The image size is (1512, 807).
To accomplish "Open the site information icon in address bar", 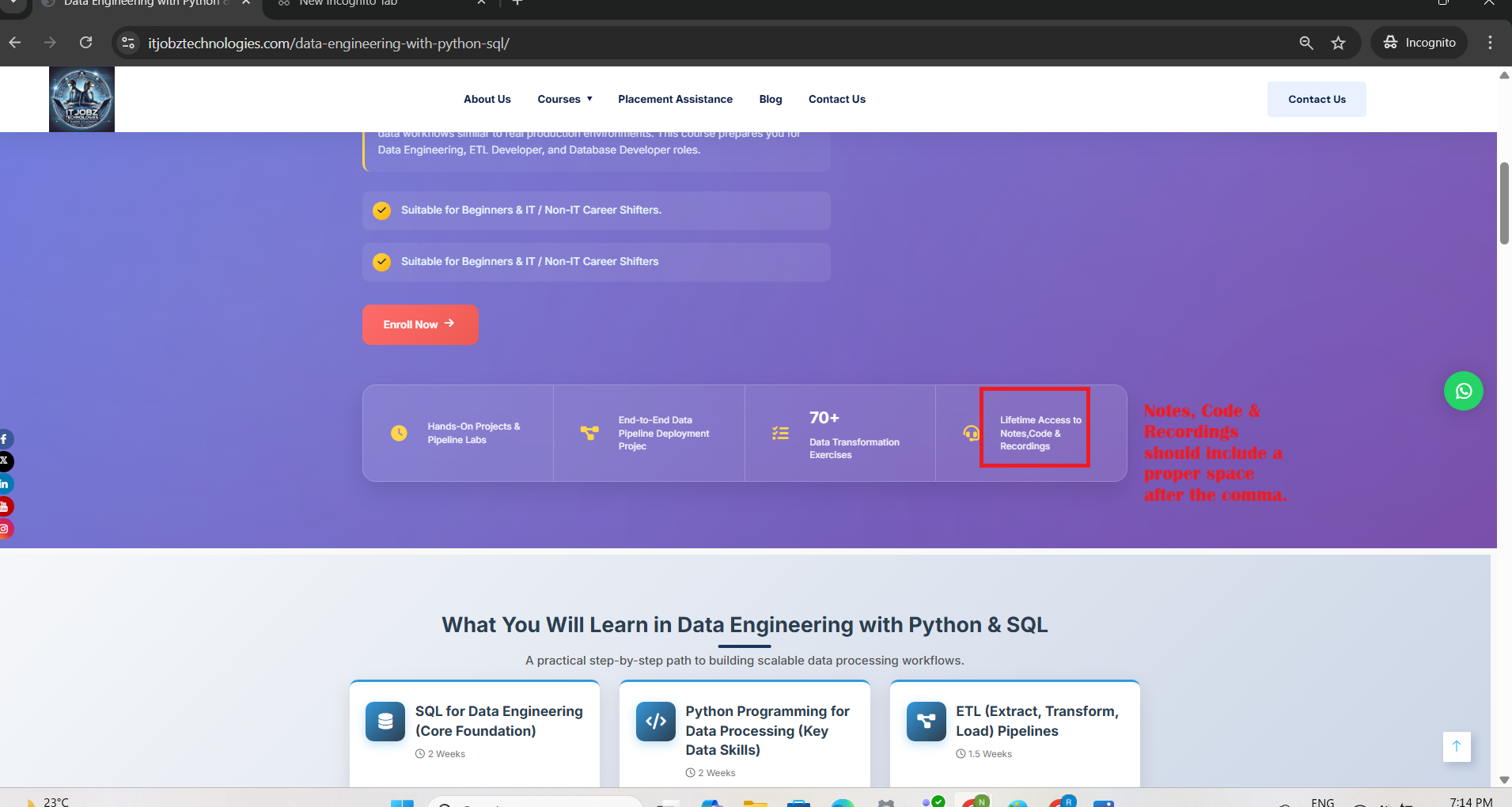I will 128,43.
